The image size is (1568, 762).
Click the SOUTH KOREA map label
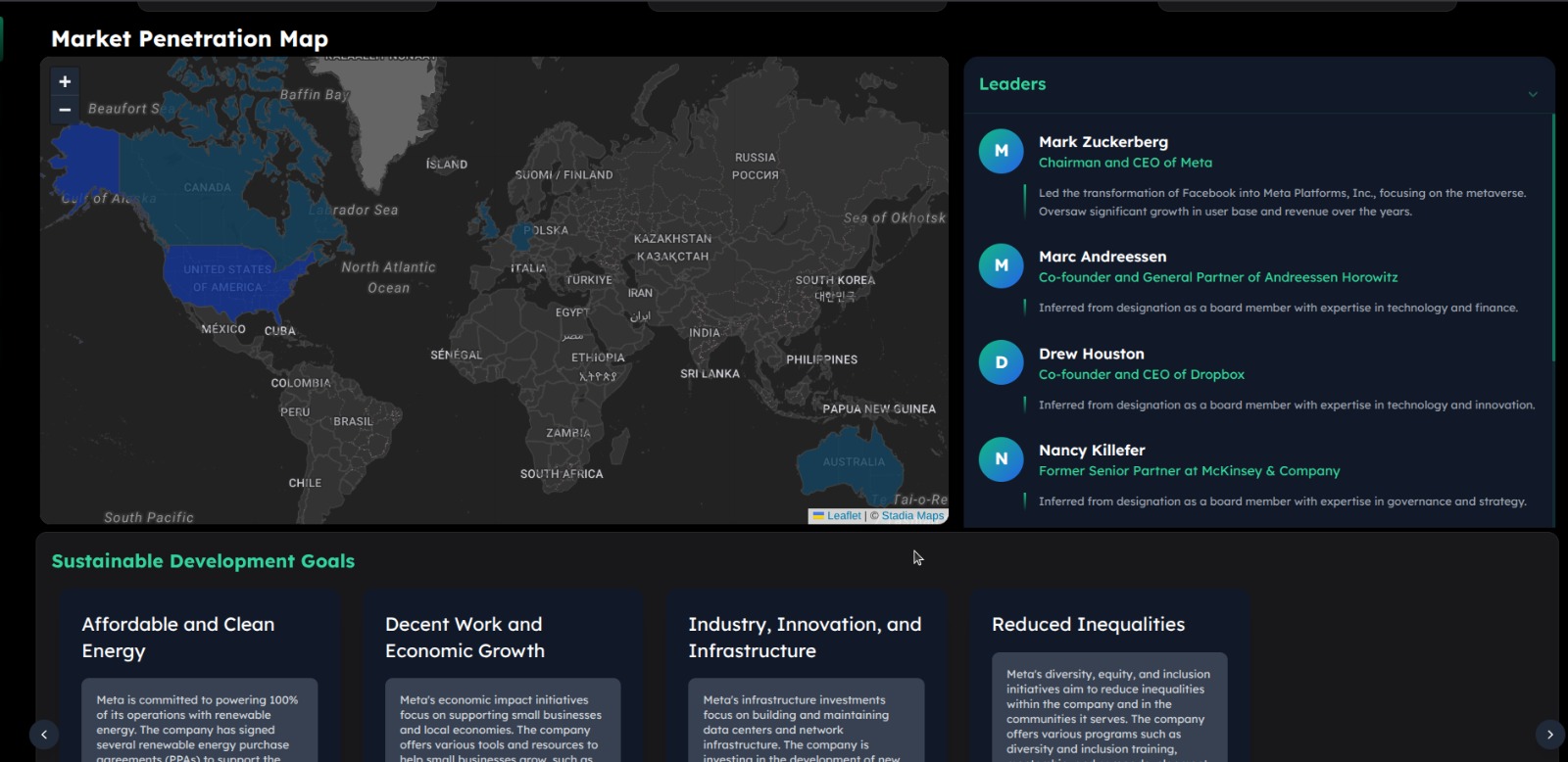click(835, 280)
